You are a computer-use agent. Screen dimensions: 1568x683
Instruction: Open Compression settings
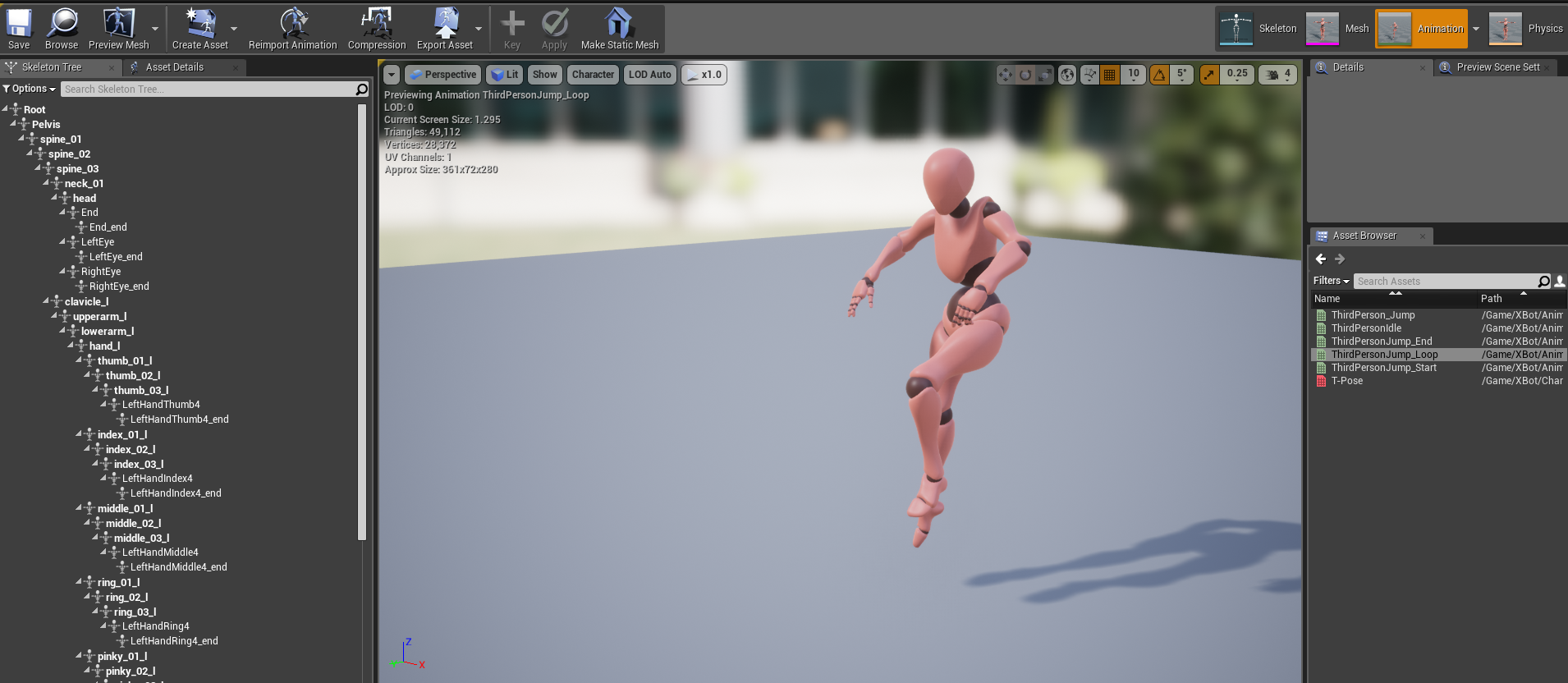click(377, 29)
